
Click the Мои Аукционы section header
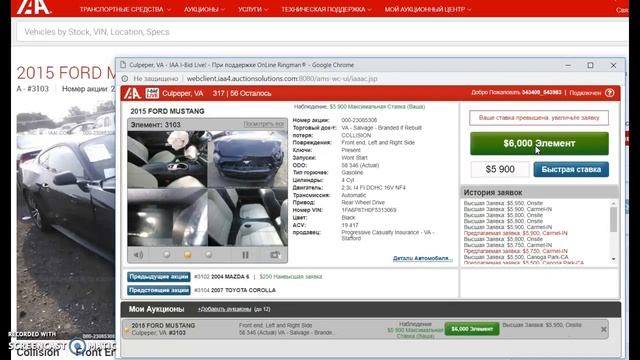tap(156, 309)
